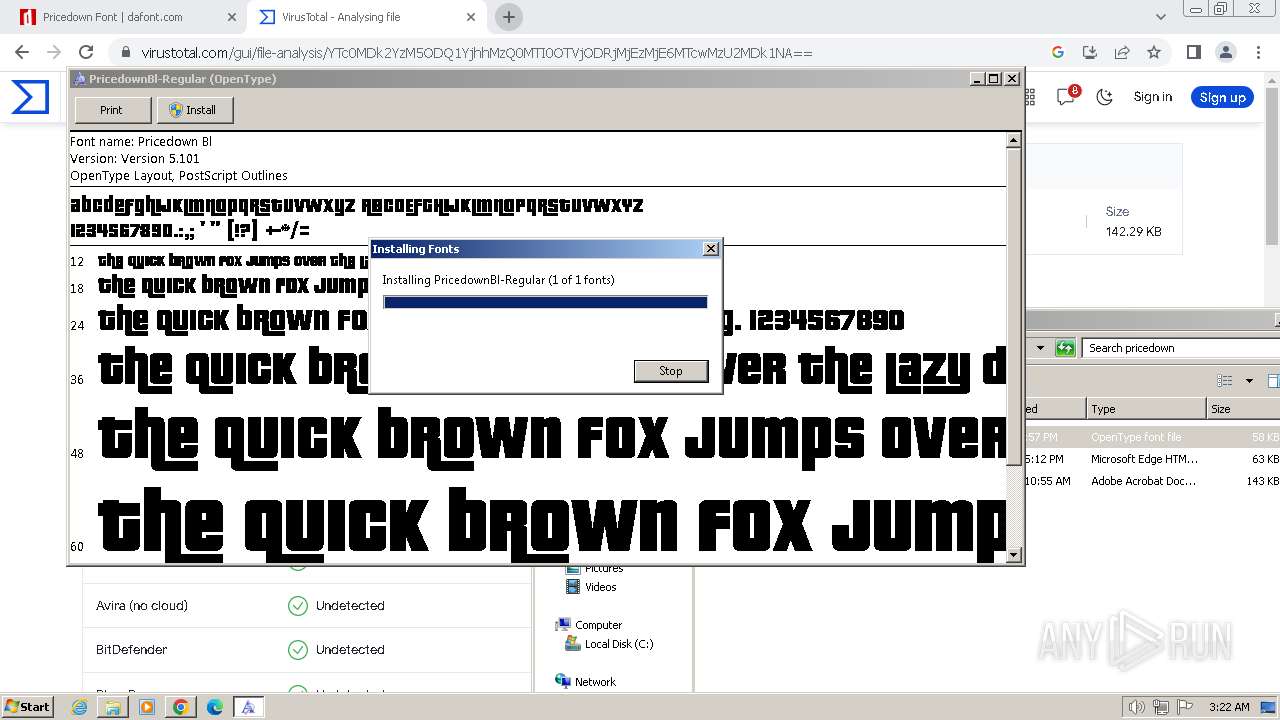Click the change view icon in Explorer
The width and height of the screenshot is (1280, 720).
[1225, 381]
